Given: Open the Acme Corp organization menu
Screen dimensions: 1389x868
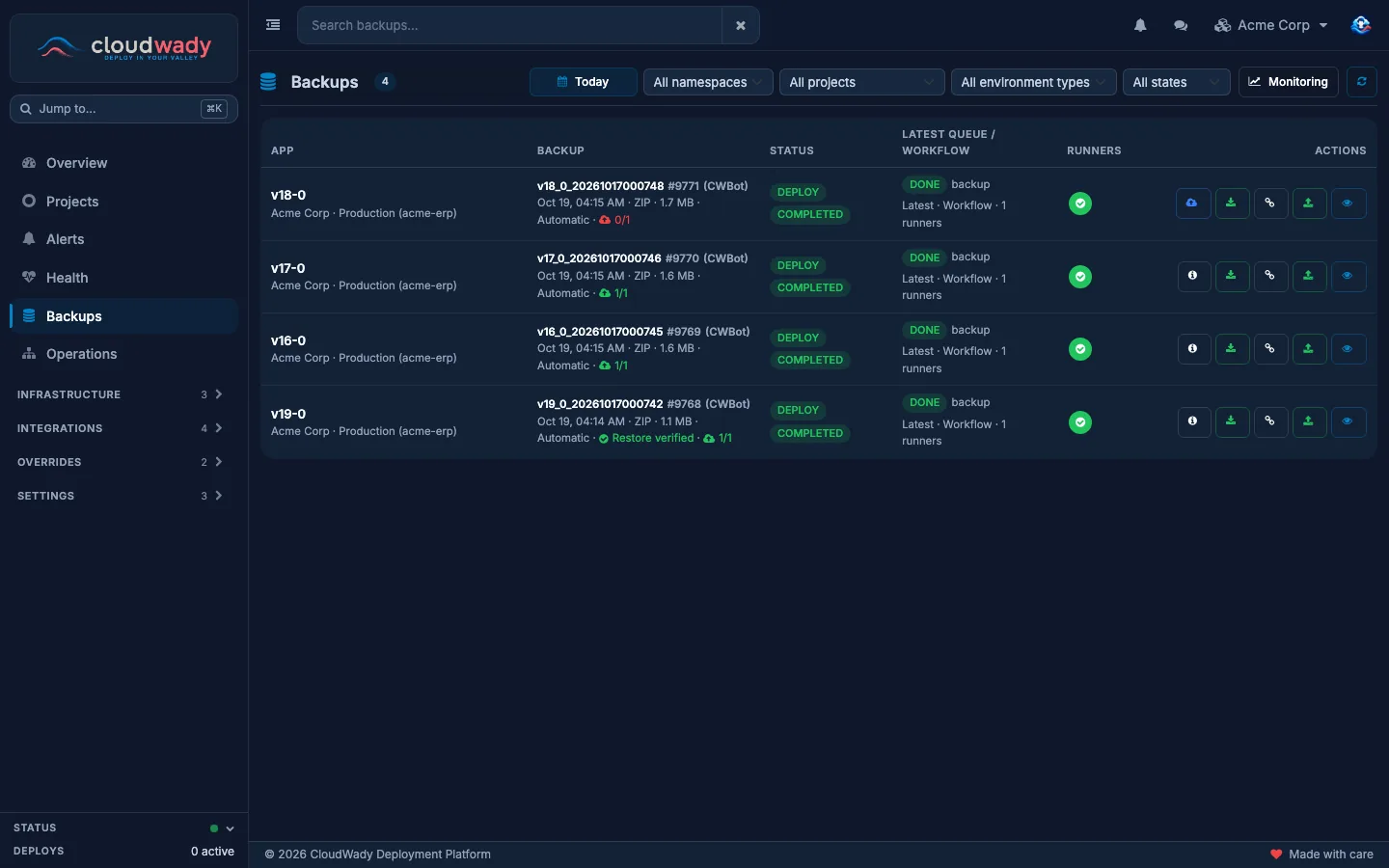Looking at the screenshot, I should click(x=1271, y=25).
